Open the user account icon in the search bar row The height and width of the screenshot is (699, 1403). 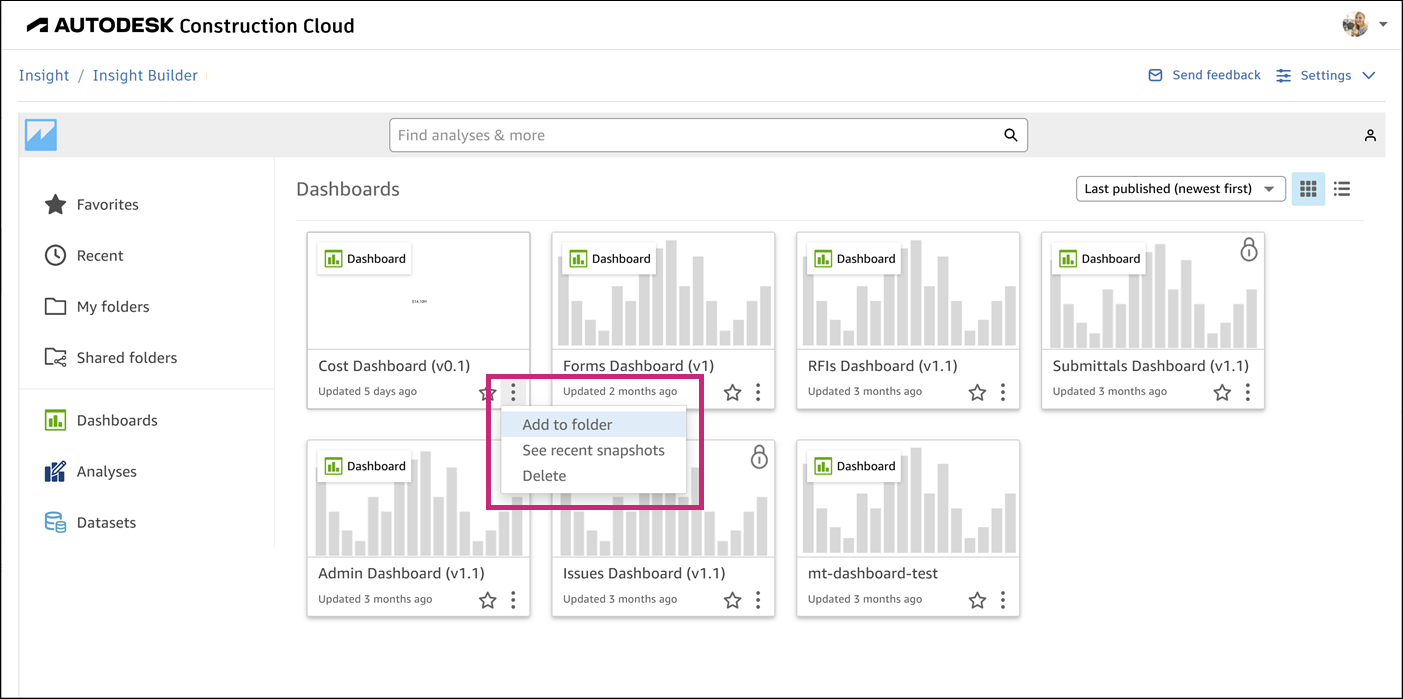click(x=1370, y=135)
